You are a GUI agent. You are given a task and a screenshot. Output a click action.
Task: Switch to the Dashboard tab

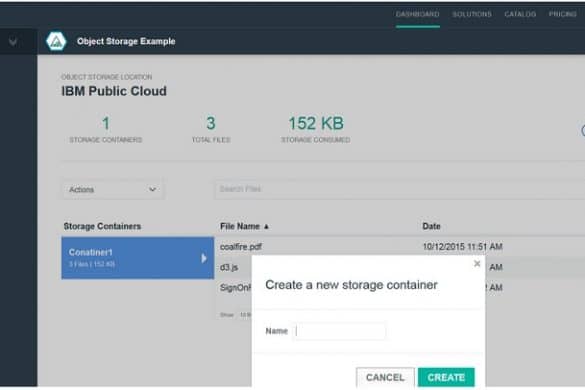click(417, 14)
